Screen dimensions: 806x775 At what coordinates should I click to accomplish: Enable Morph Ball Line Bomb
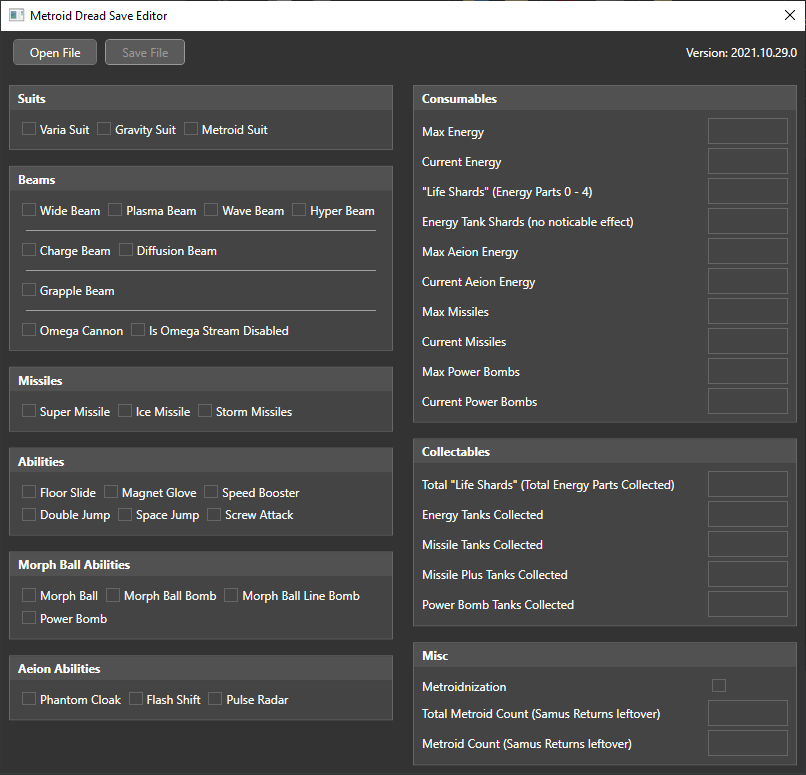click(231, 595)
